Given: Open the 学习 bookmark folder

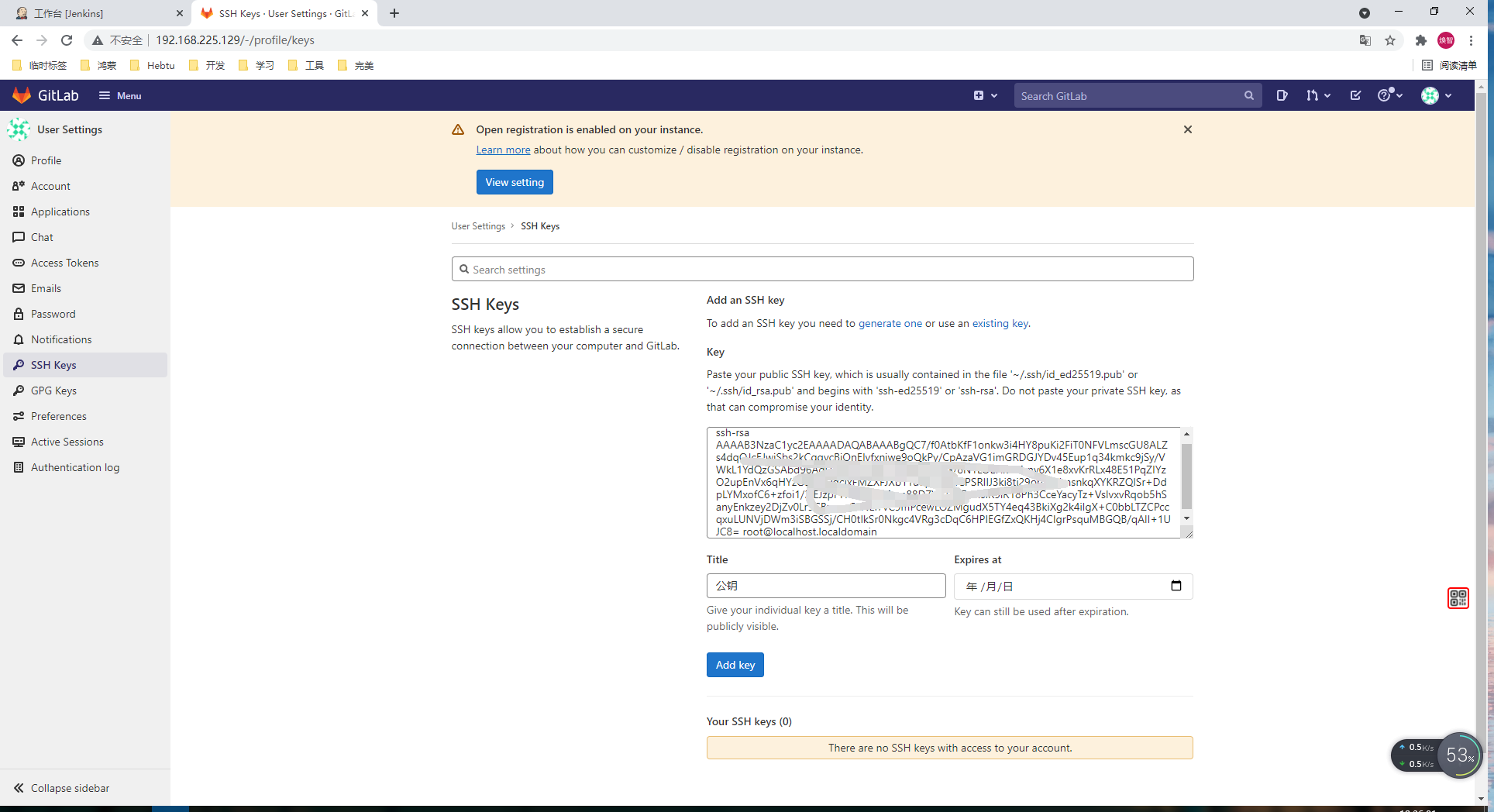Looking at the screenshot, I should tap(257, 66).
